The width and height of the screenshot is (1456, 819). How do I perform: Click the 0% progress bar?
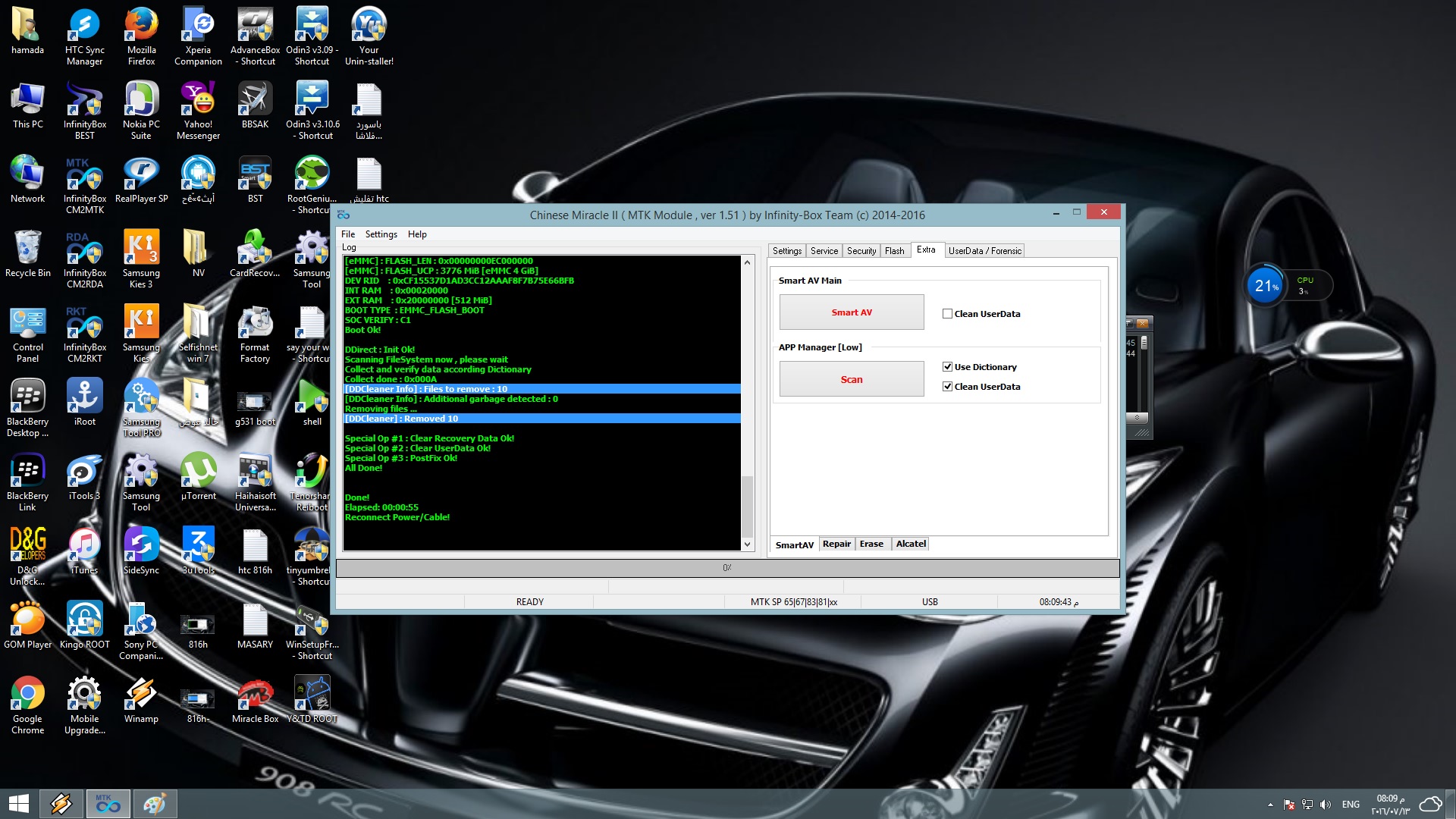coord(727,568)
